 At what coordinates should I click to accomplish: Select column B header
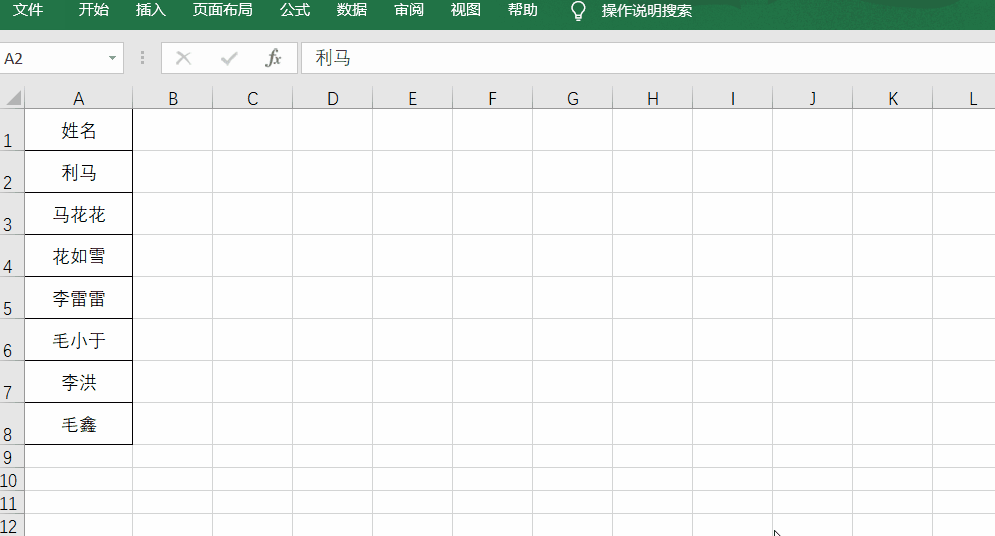click(x=173, y=98)
